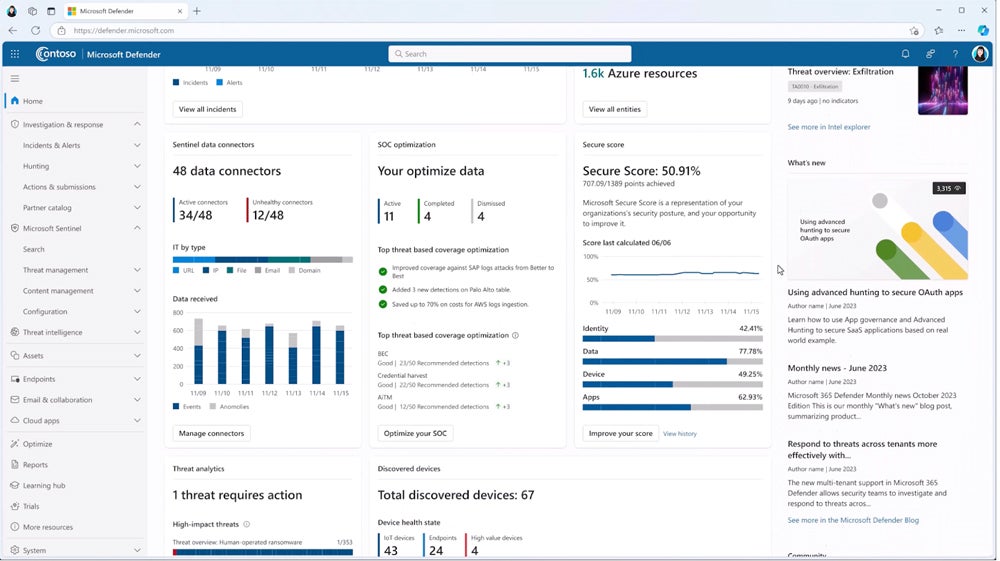The image size is (1000, 561).
Task: Click the Defender search box
Action: tap(510, 54)
